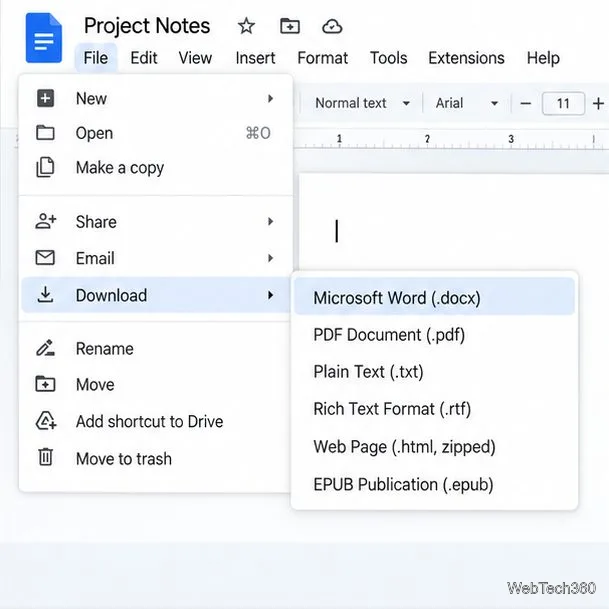Image resolution: width=609 pixels, height=609 pixels.
Task: Open the Arial font dropdown
Action: [x=467, y=103]
